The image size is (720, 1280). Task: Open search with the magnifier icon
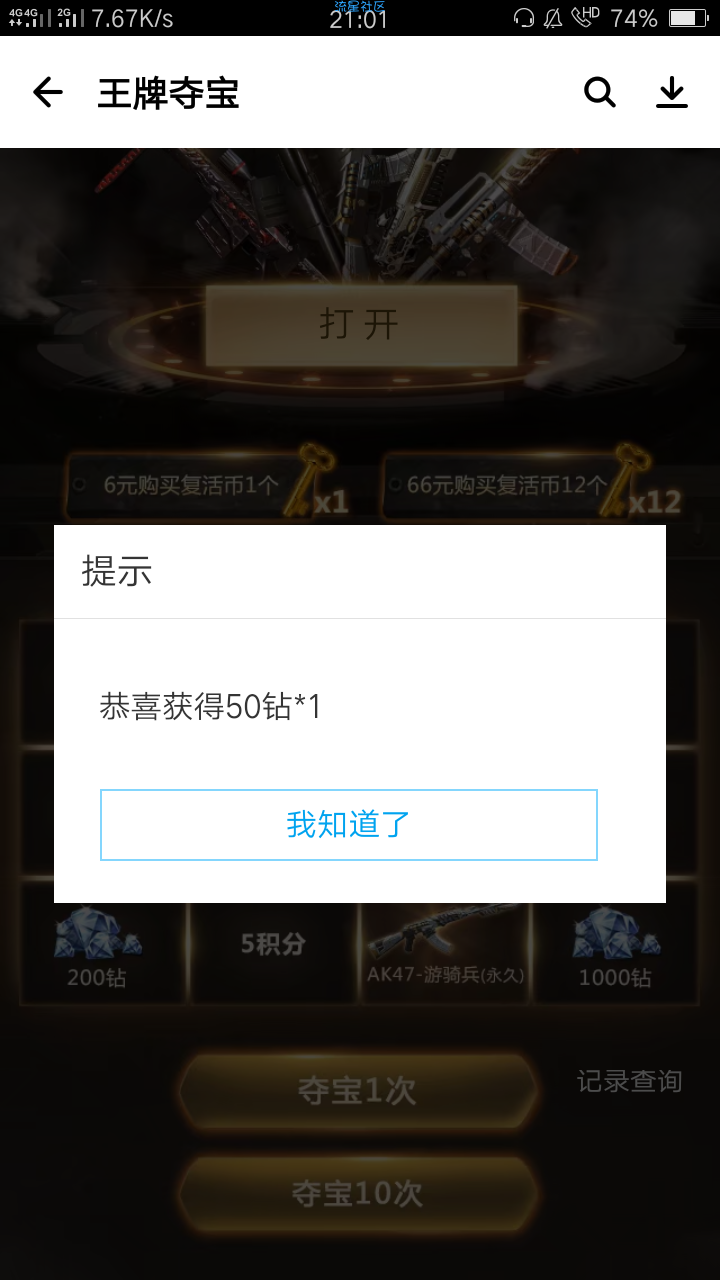coord(600,92)
